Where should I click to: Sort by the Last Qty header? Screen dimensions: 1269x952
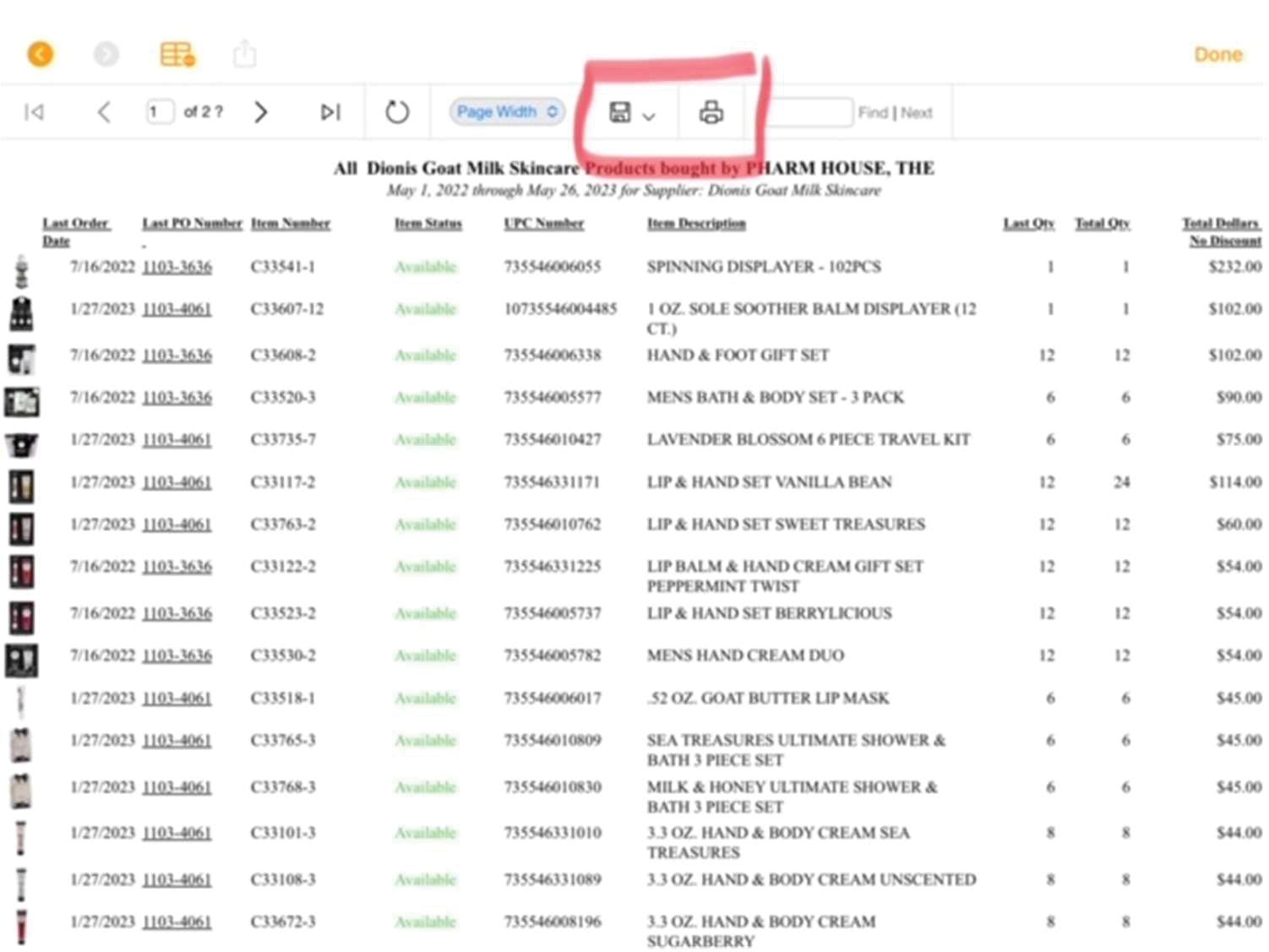(x=1029, y=223)
